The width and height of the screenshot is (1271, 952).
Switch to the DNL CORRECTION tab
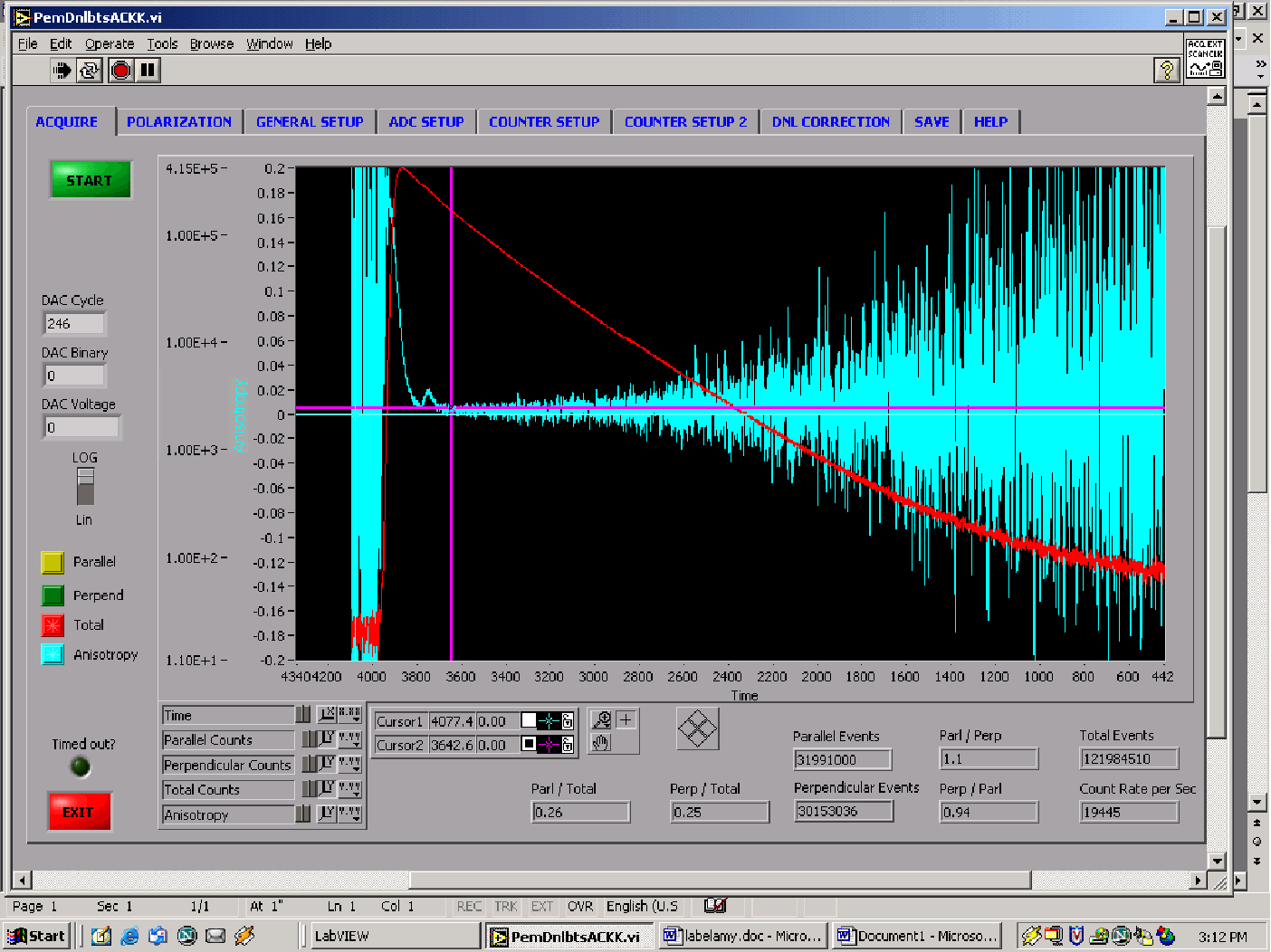pos(831,121)
